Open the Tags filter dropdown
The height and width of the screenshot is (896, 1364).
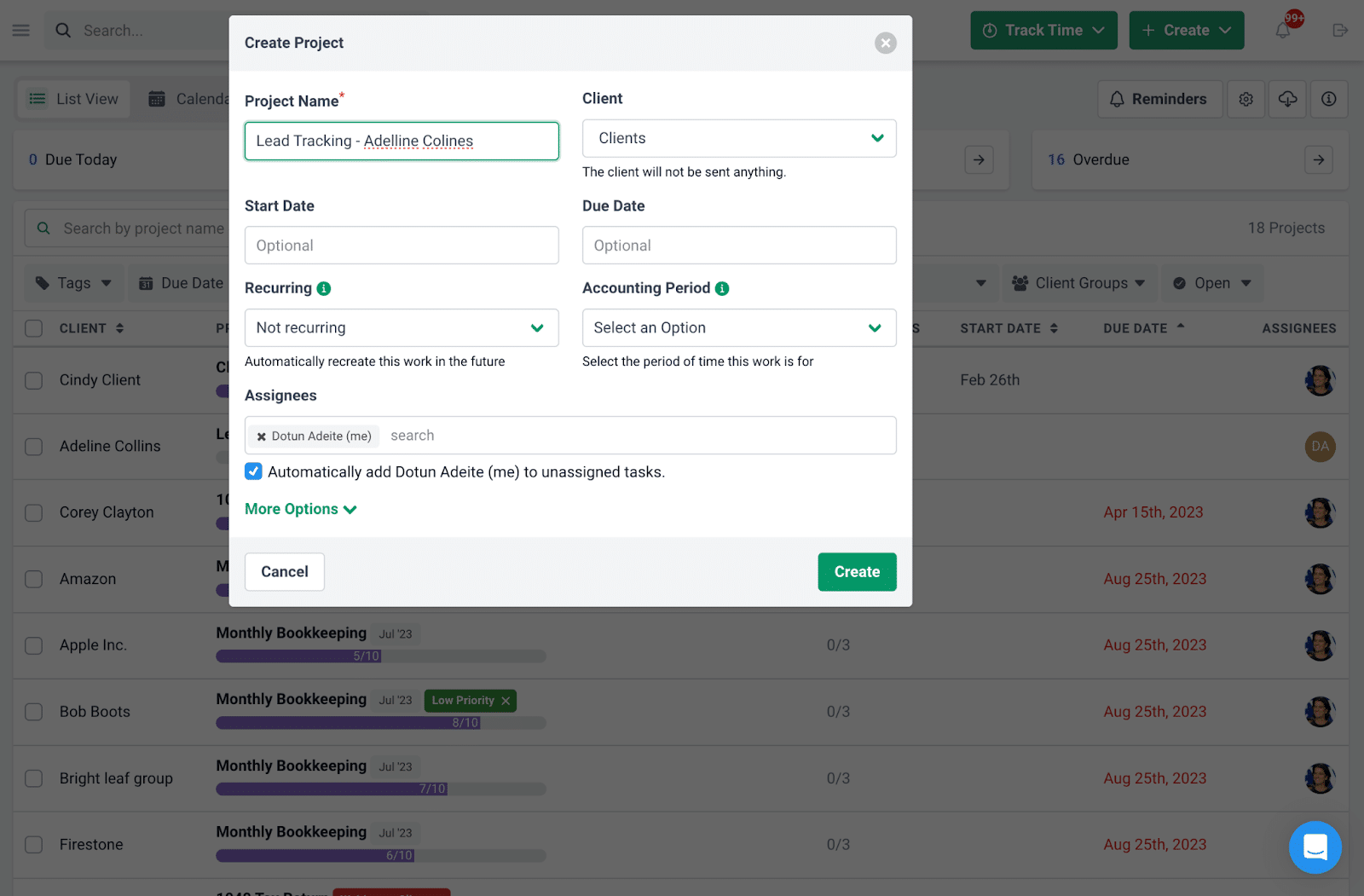click(x=73, y=283)
